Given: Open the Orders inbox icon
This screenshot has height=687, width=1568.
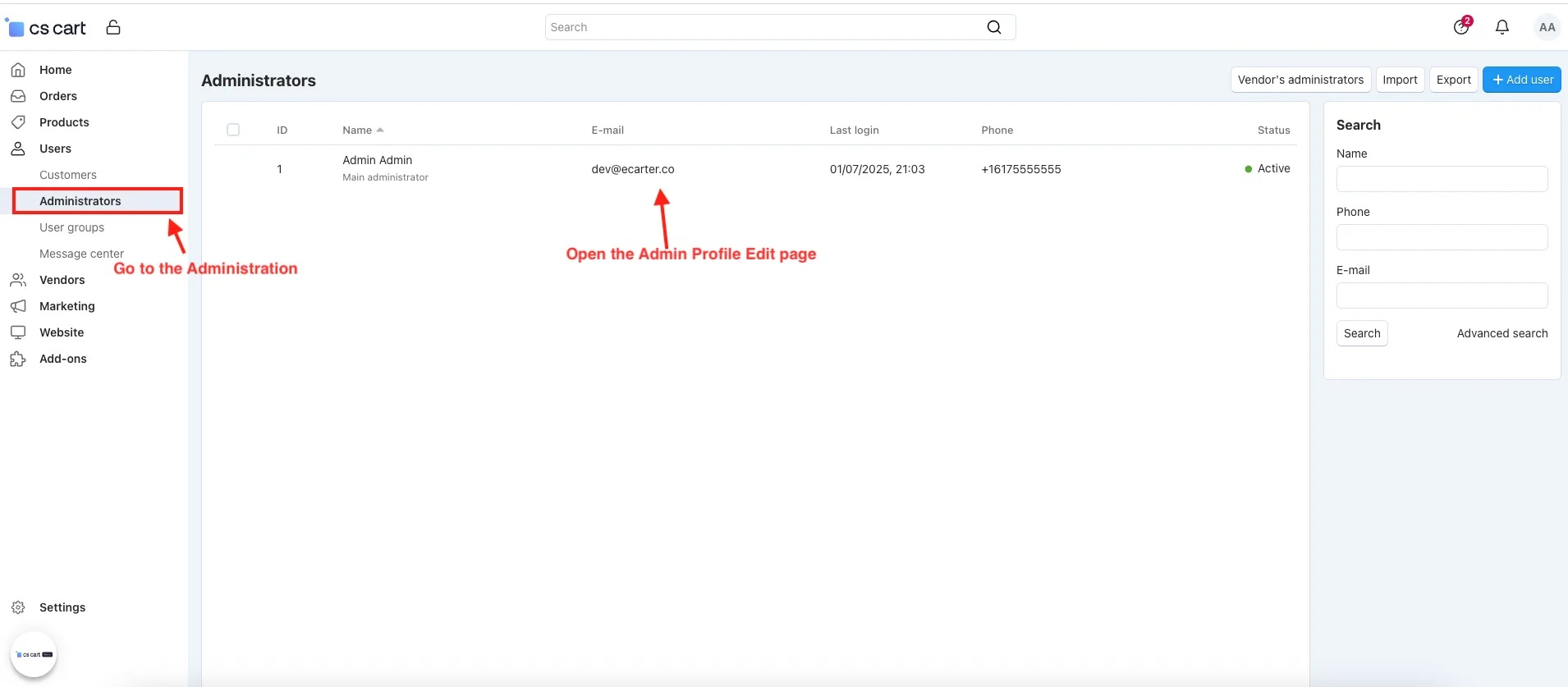Looking at the screenshot, I should tap(18, 96).
